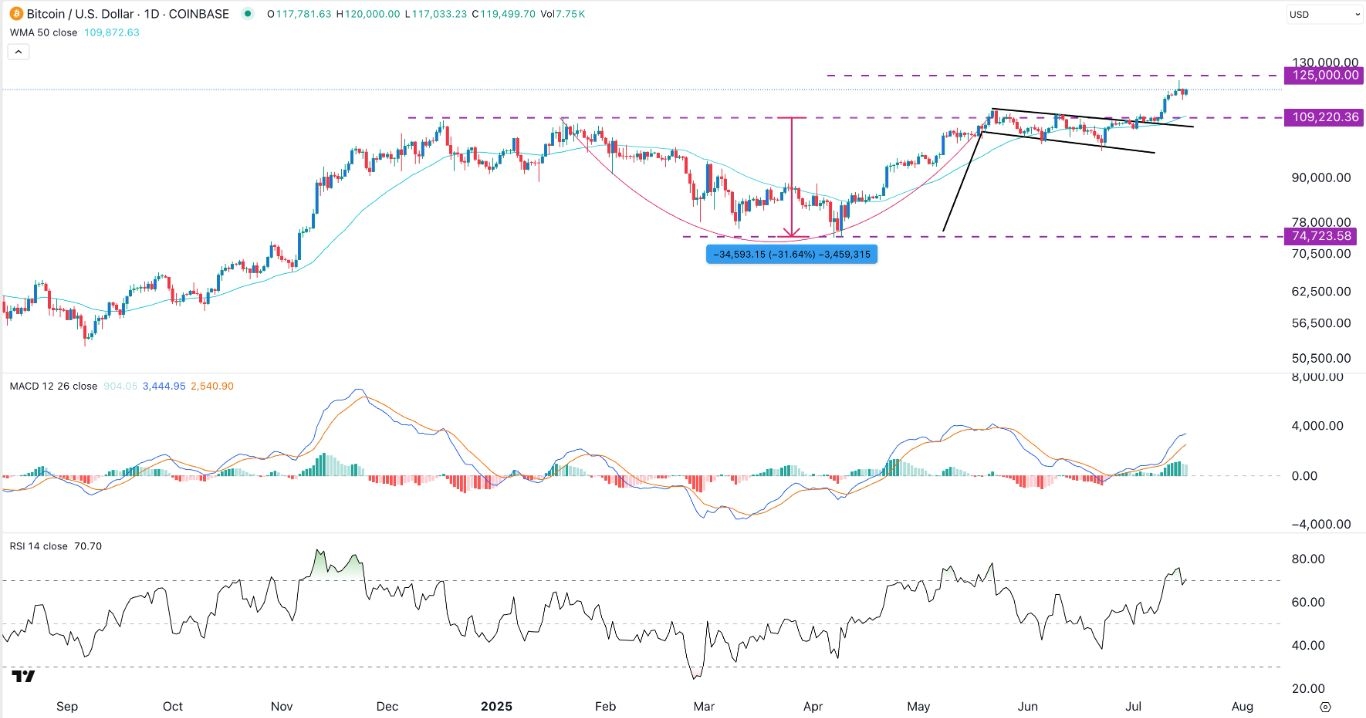
Task: Click the 109,220.36 purple price label
Action: pyautogui.click(x=1324, y=117)
